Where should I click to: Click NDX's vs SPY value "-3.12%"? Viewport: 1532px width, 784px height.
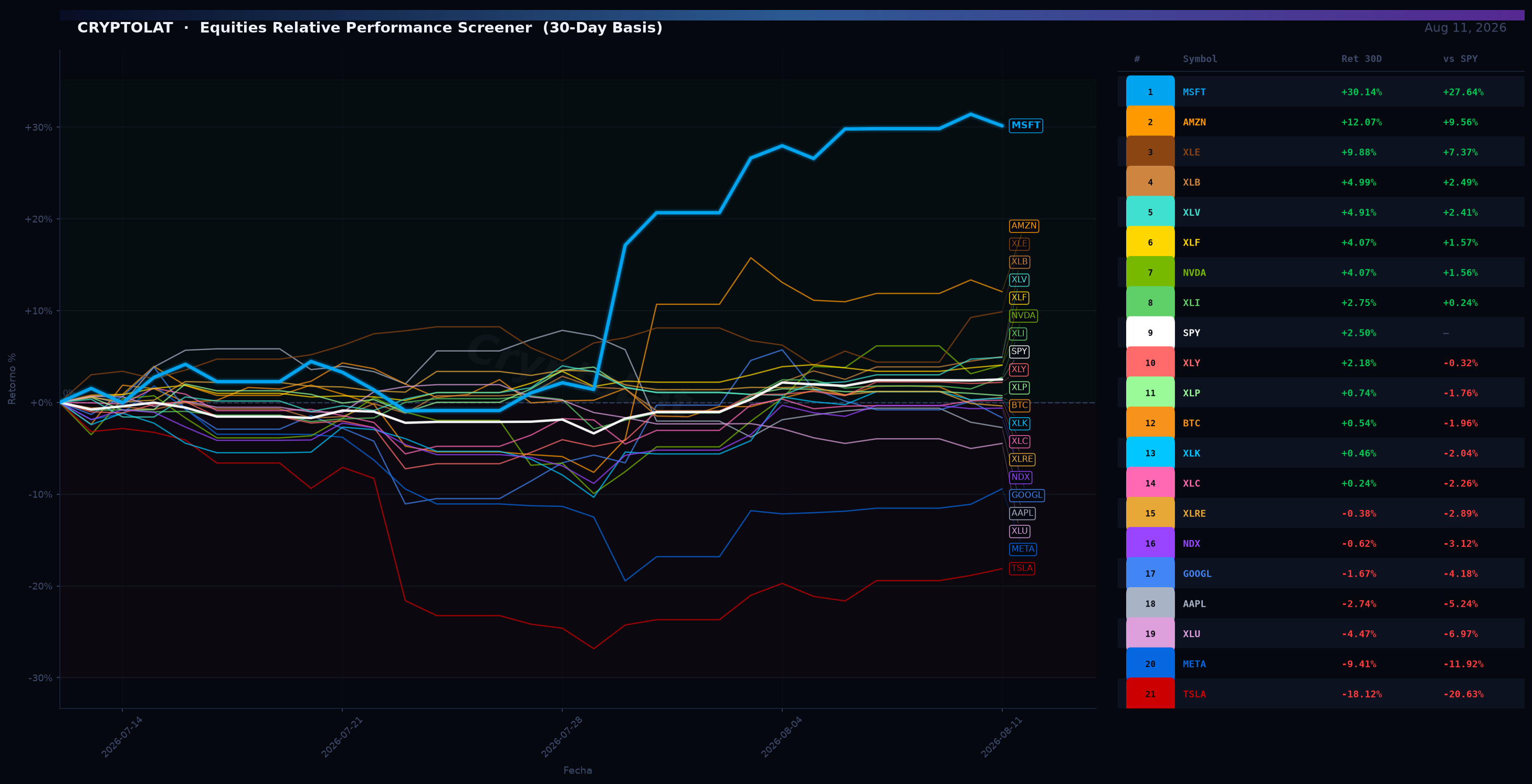tap(1460, 544)
